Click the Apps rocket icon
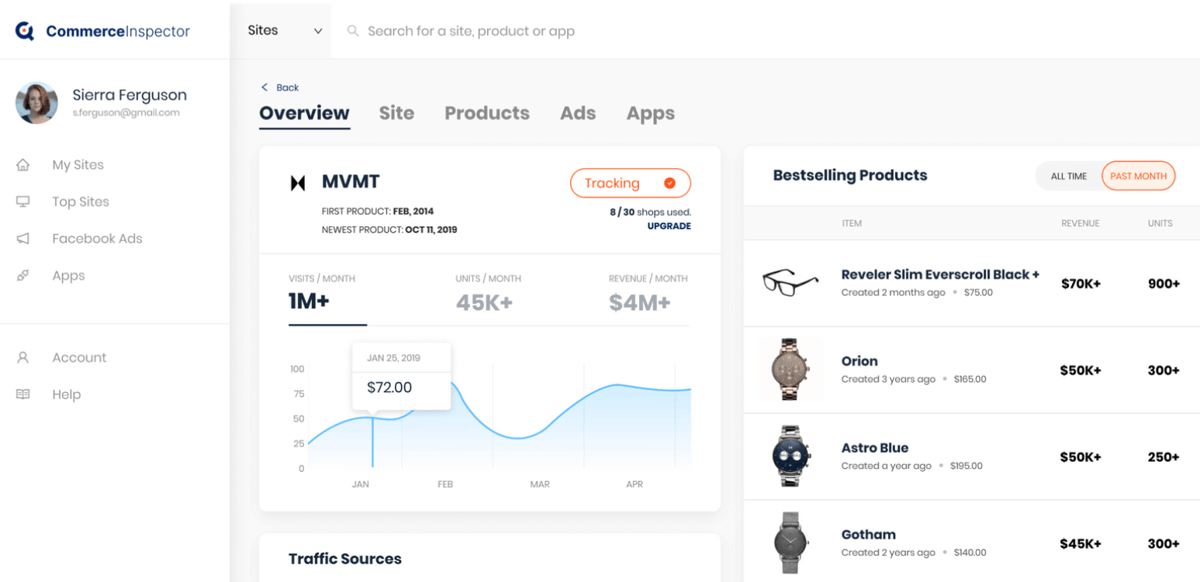 coord(23,276)
